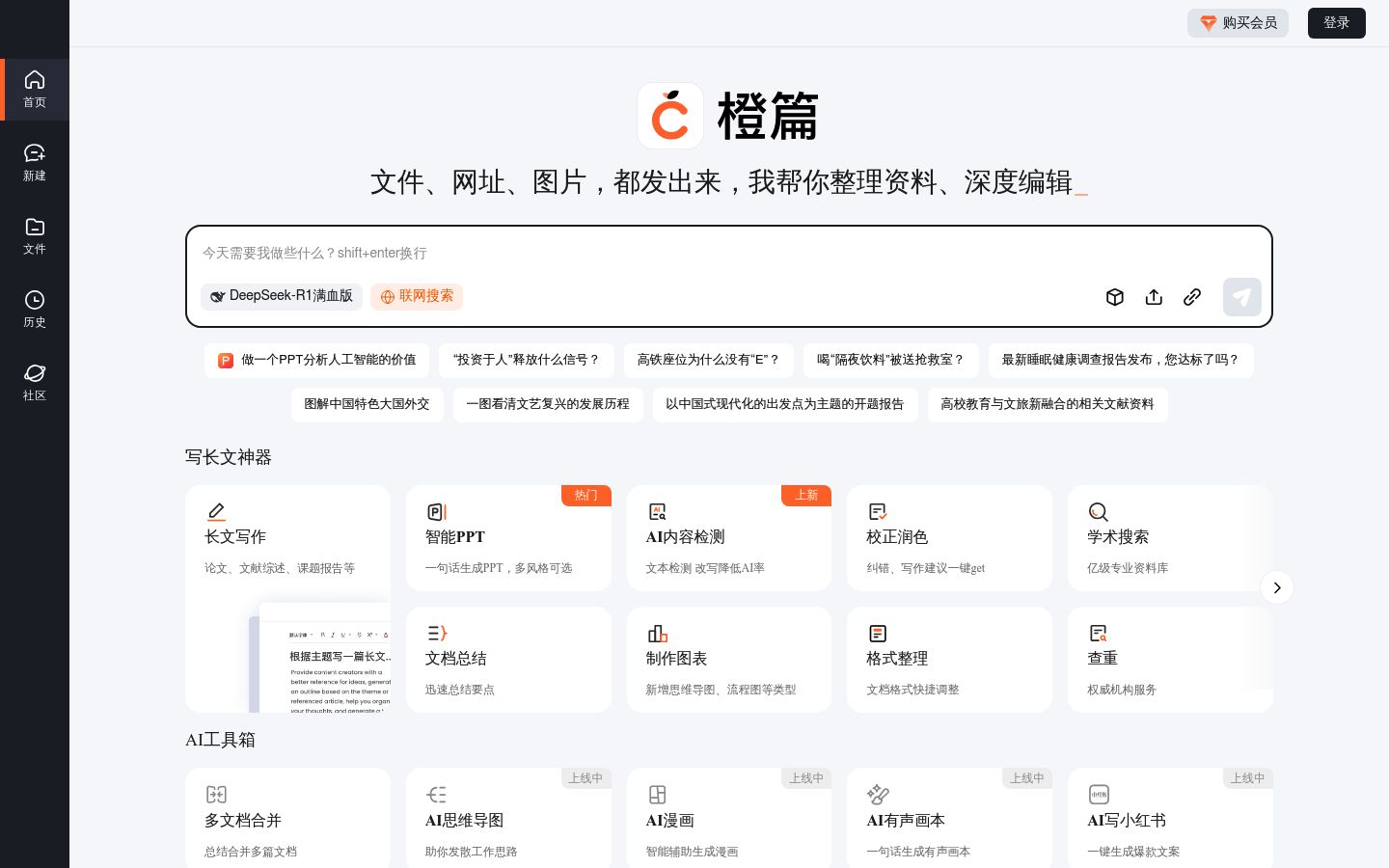Open the AI有声画本 tool card
Screen dimensions: 1389x868
[x=949, y=818]
